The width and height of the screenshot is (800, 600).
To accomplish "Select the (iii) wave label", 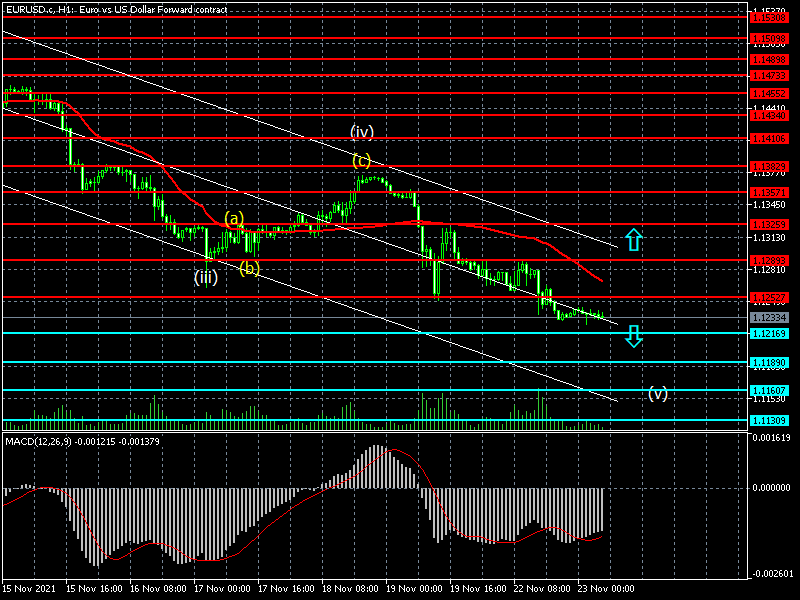I will click(206, 277).
